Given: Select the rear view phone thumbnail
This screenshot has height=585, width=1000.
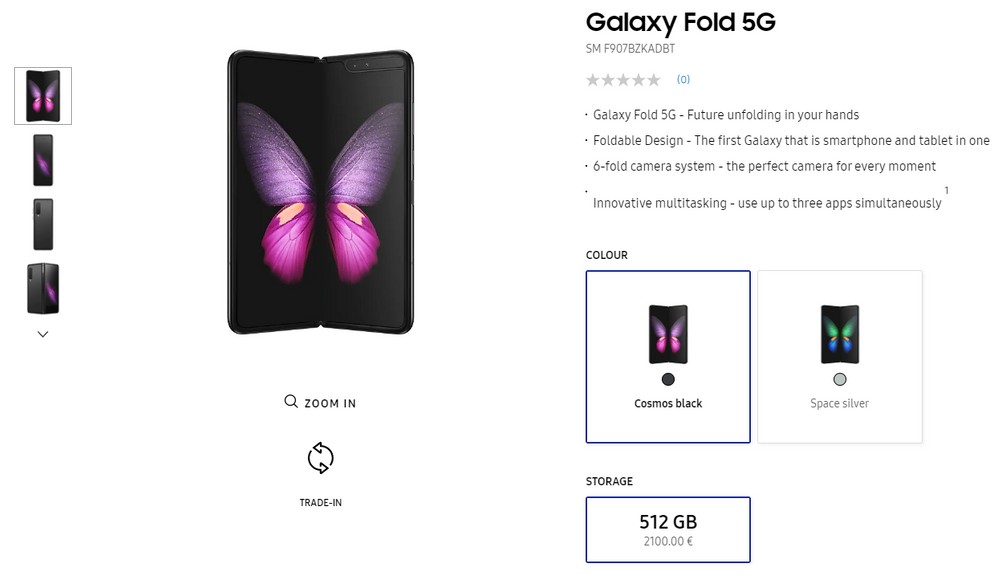Looking at the screenshot, I should tap(43, 224).
